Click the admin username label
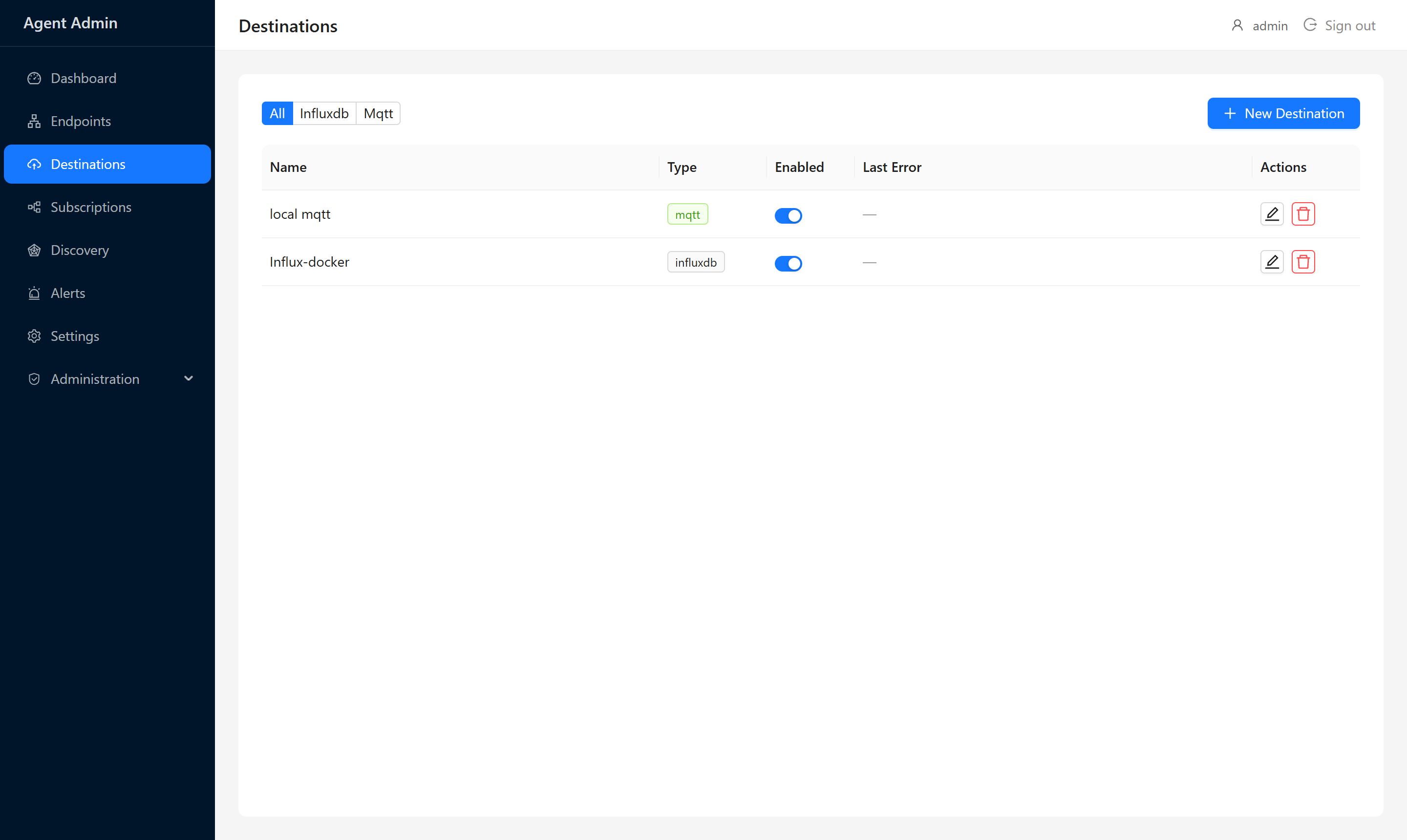The height and width of the screenshot is (840, 1407). tap(1270, 26)
